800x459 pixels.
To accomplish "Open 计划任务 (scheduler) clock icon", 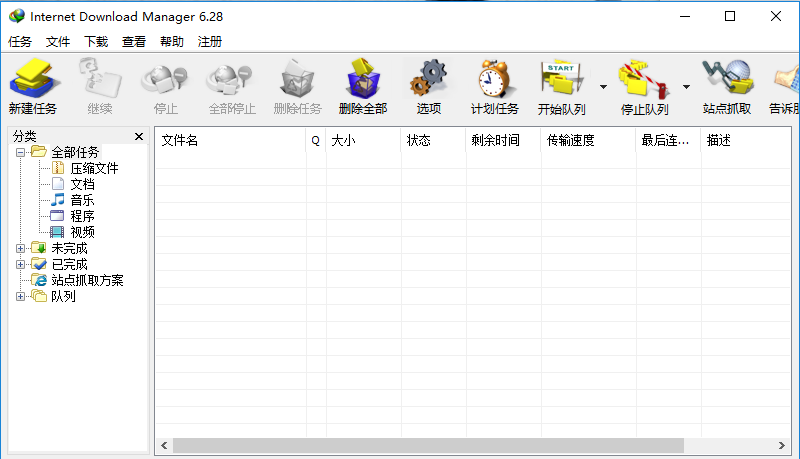I will click(x=494, y=86).
